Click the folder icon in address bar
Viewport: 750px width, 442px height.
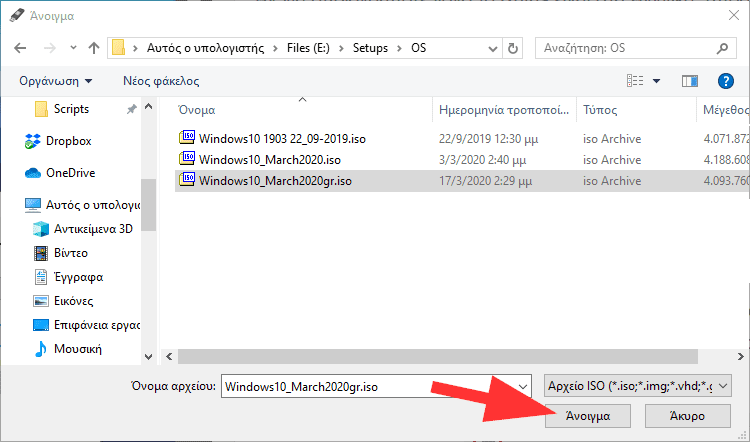118,48
